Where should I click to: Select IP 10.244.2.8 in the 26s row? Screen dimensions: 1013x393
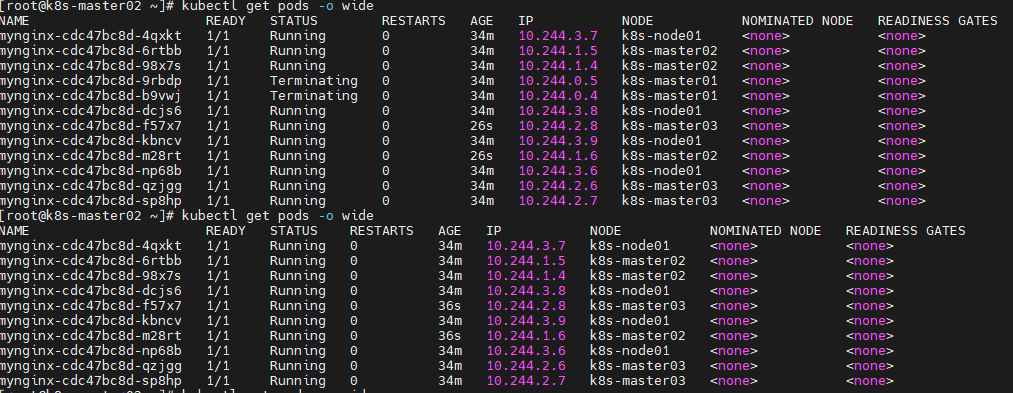tap(558, 125)
